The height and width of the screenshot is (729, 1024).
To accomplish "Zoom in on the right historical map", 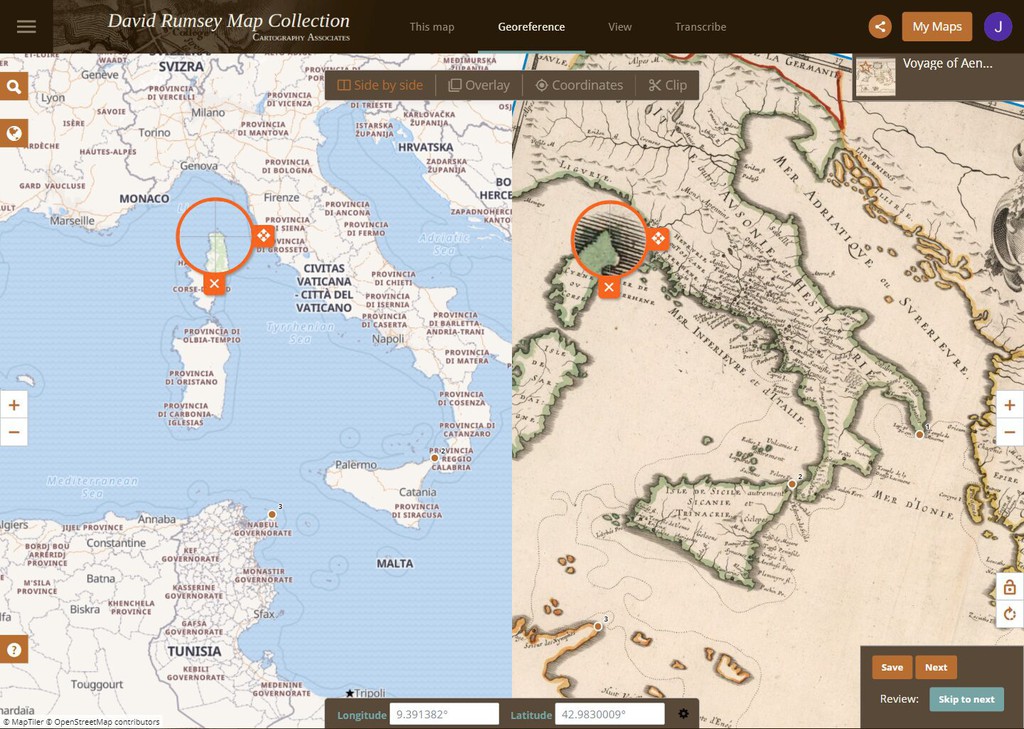I will [1010, 405].
